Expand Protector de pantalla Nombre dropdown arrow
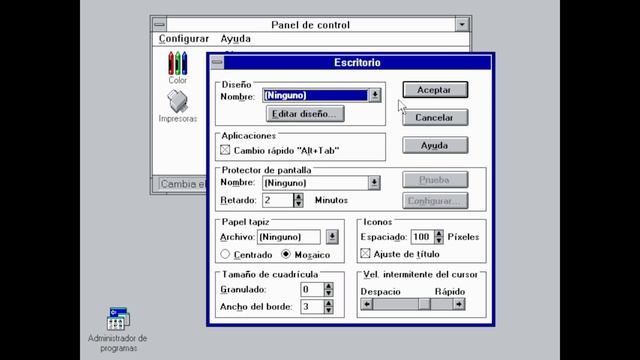Image resolution: width=640 pixels, height=360 pixels. click(x=374, y=183)
